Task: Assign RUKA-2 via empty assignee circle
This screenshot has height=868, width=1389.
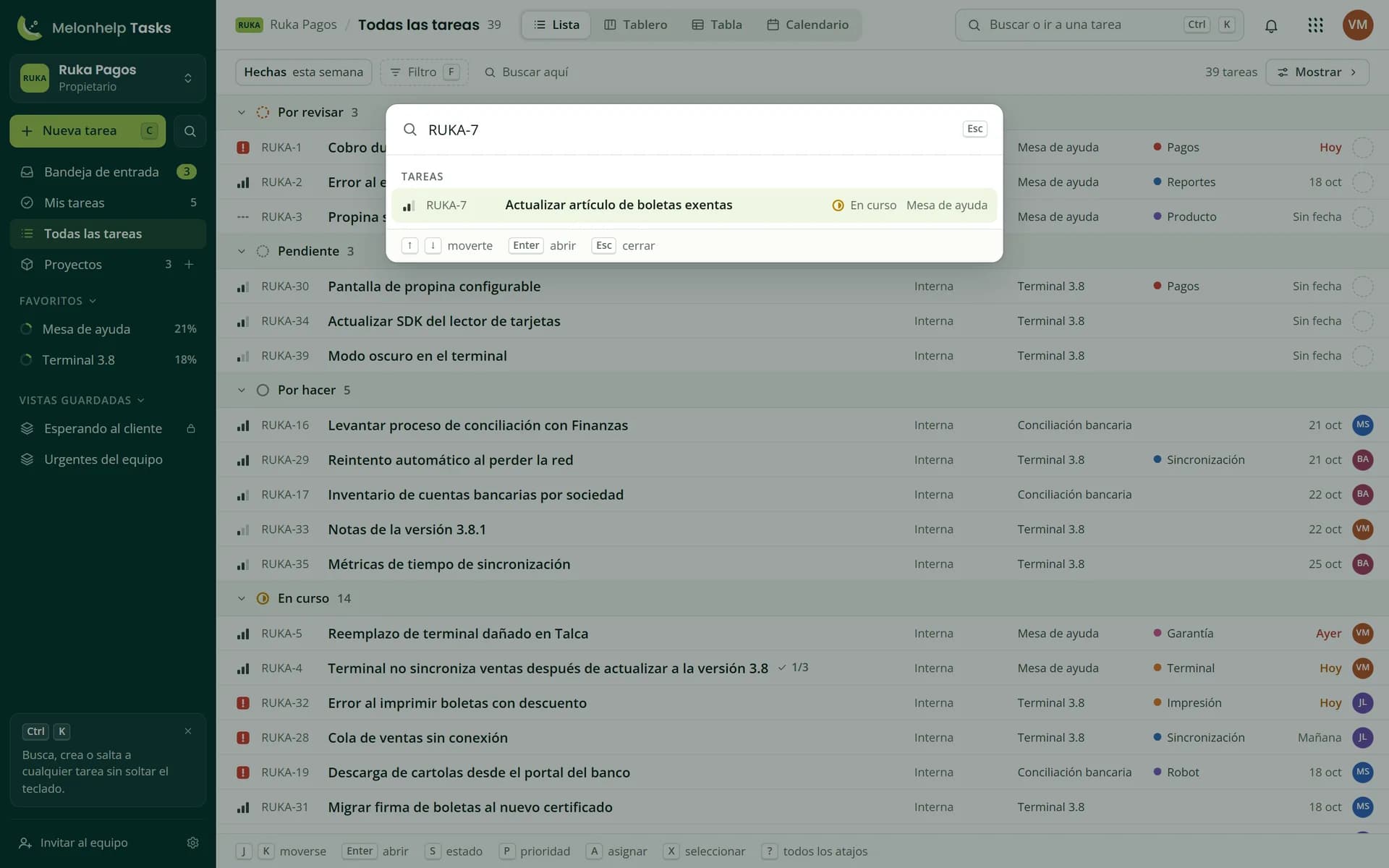Action: (x=1362, y=182)
